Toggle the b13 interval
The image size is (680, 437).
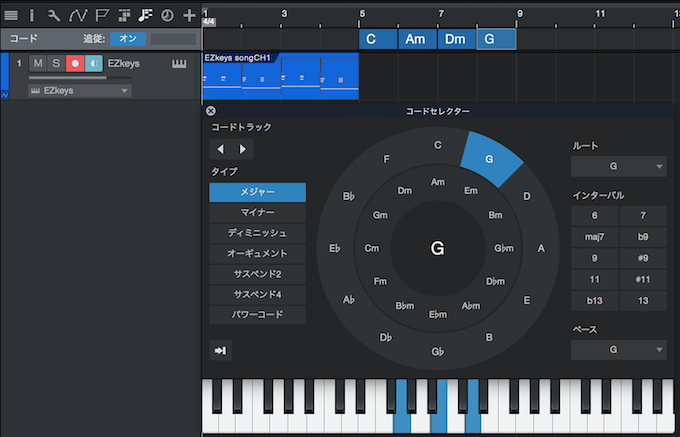pos(595,301)
